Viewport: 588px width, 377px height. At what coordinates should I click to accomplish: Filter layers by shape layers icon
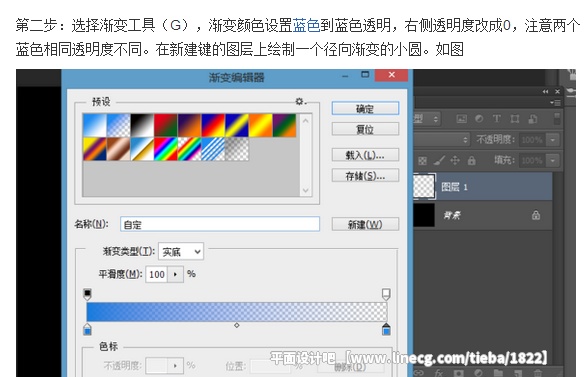click(514, 119)
